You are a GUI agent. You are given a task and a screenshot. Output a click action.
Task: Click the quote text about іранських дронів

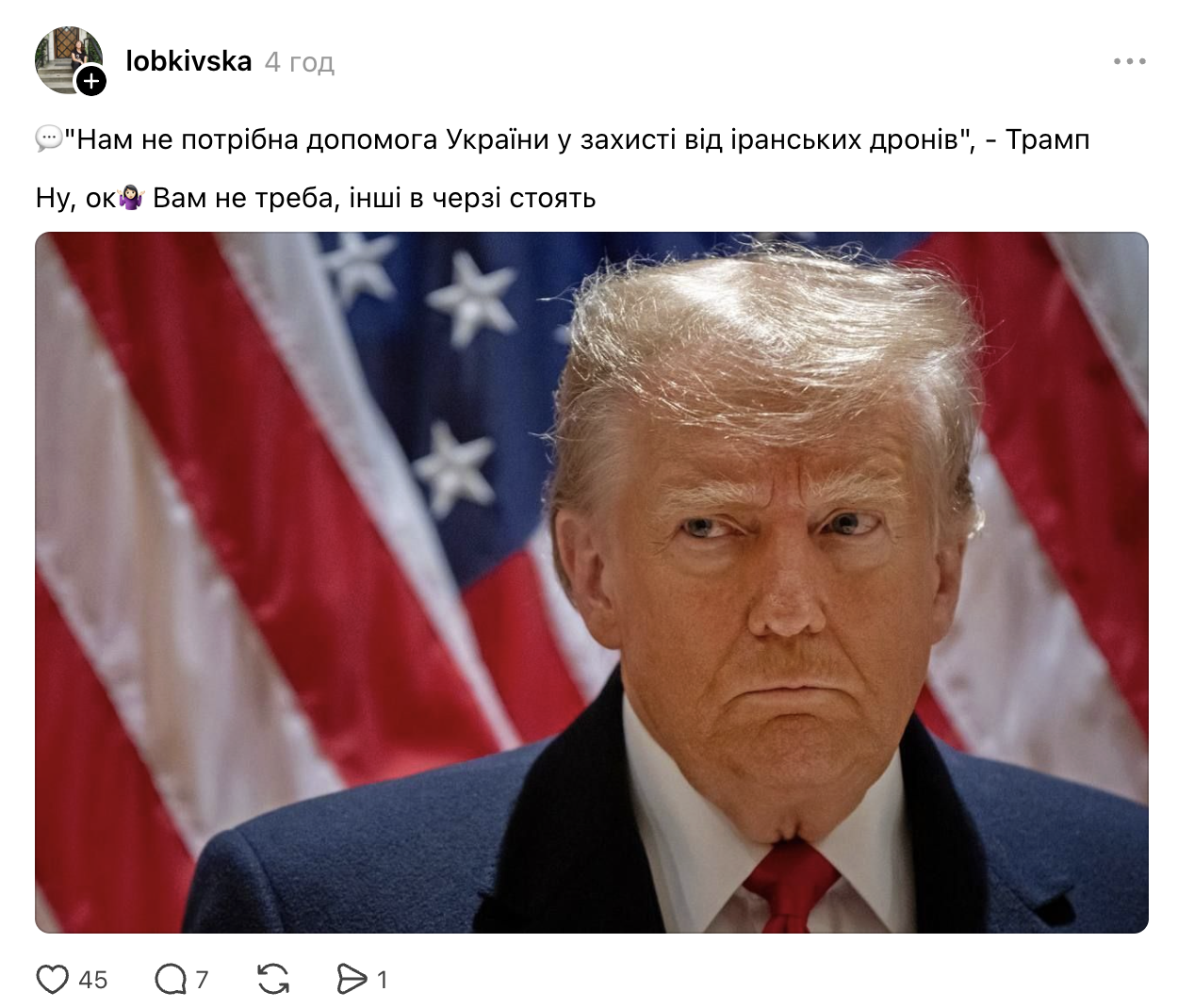(x=519, y=139)
